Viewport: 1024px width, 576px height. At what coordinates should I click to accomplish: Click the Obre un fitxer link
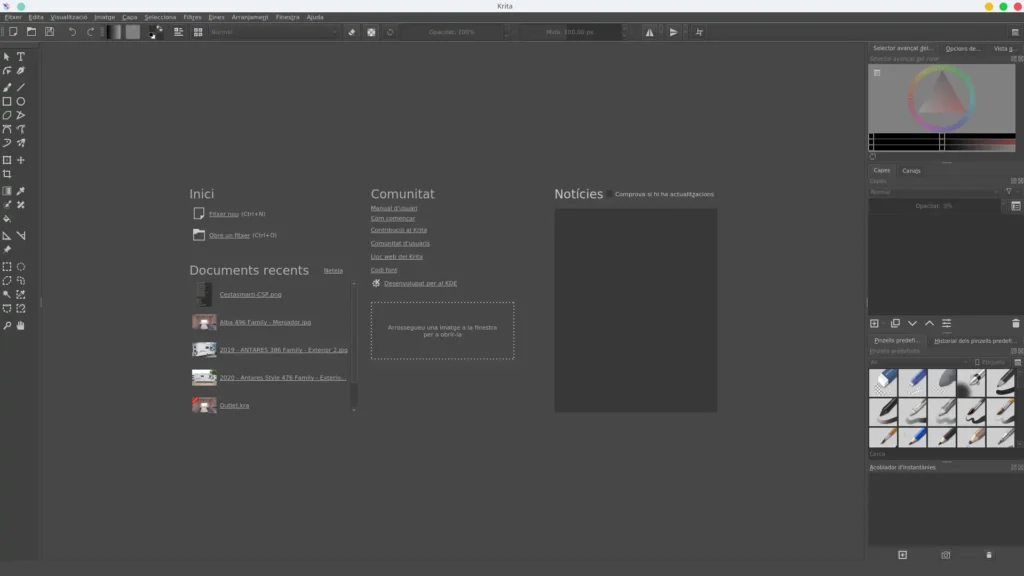tap(229, 235)
